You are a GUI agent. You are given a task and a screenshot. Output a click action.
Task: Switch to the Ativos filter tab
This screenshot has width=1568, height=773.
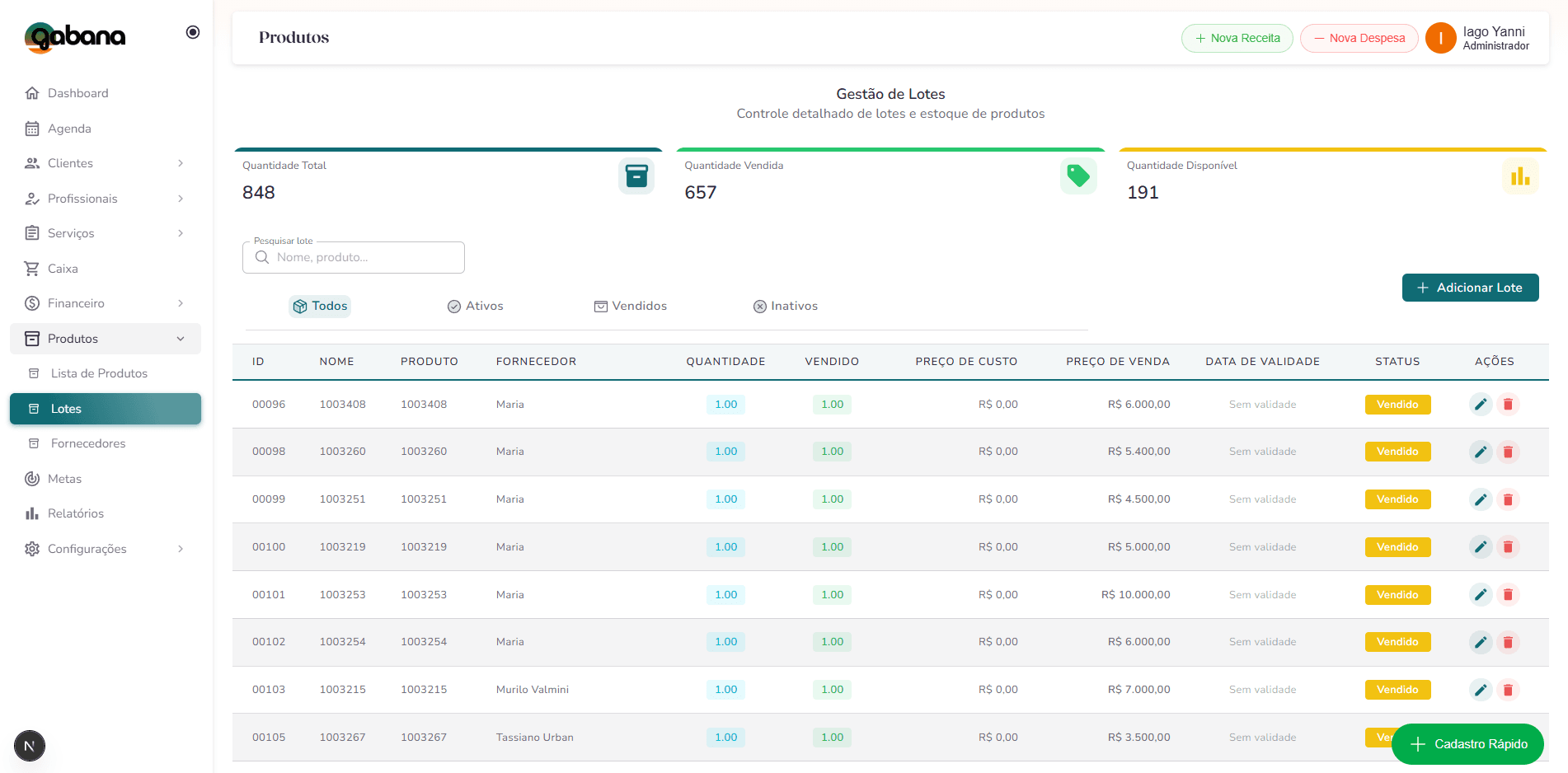click(476, 306)
